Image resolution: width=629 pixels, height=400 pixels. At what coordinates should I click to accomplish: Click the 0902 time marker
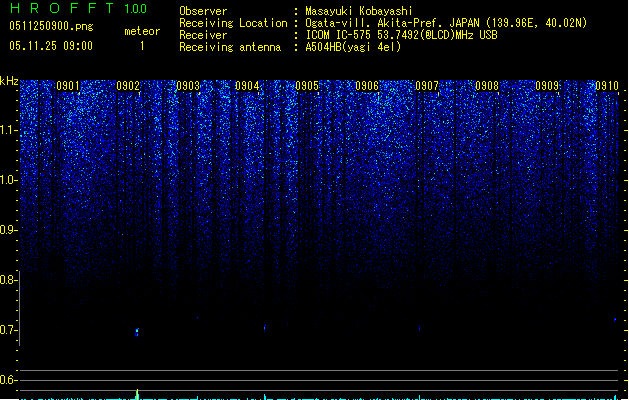[x=128, y=85]
